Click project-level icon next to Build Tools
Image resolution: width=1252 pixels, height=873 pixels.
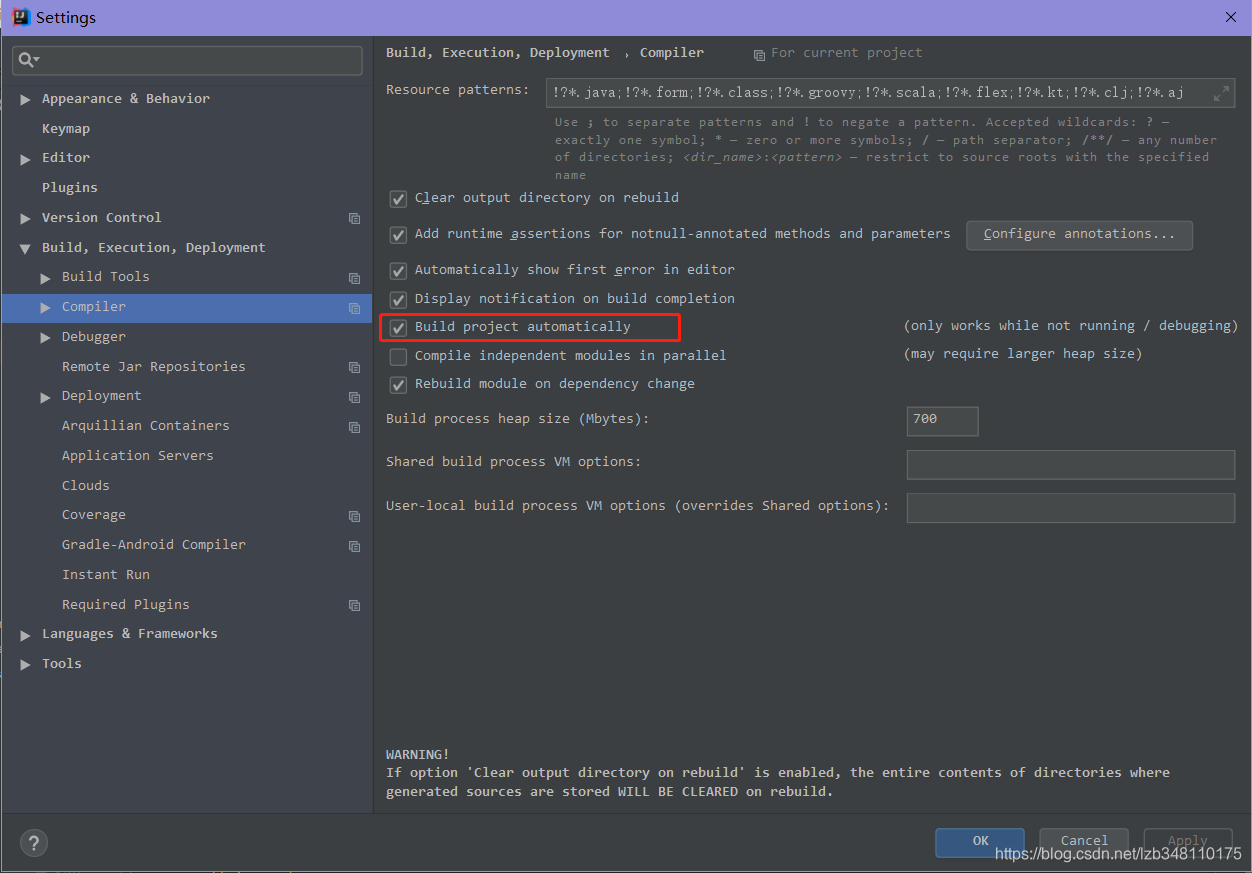(x=354, y=278)
